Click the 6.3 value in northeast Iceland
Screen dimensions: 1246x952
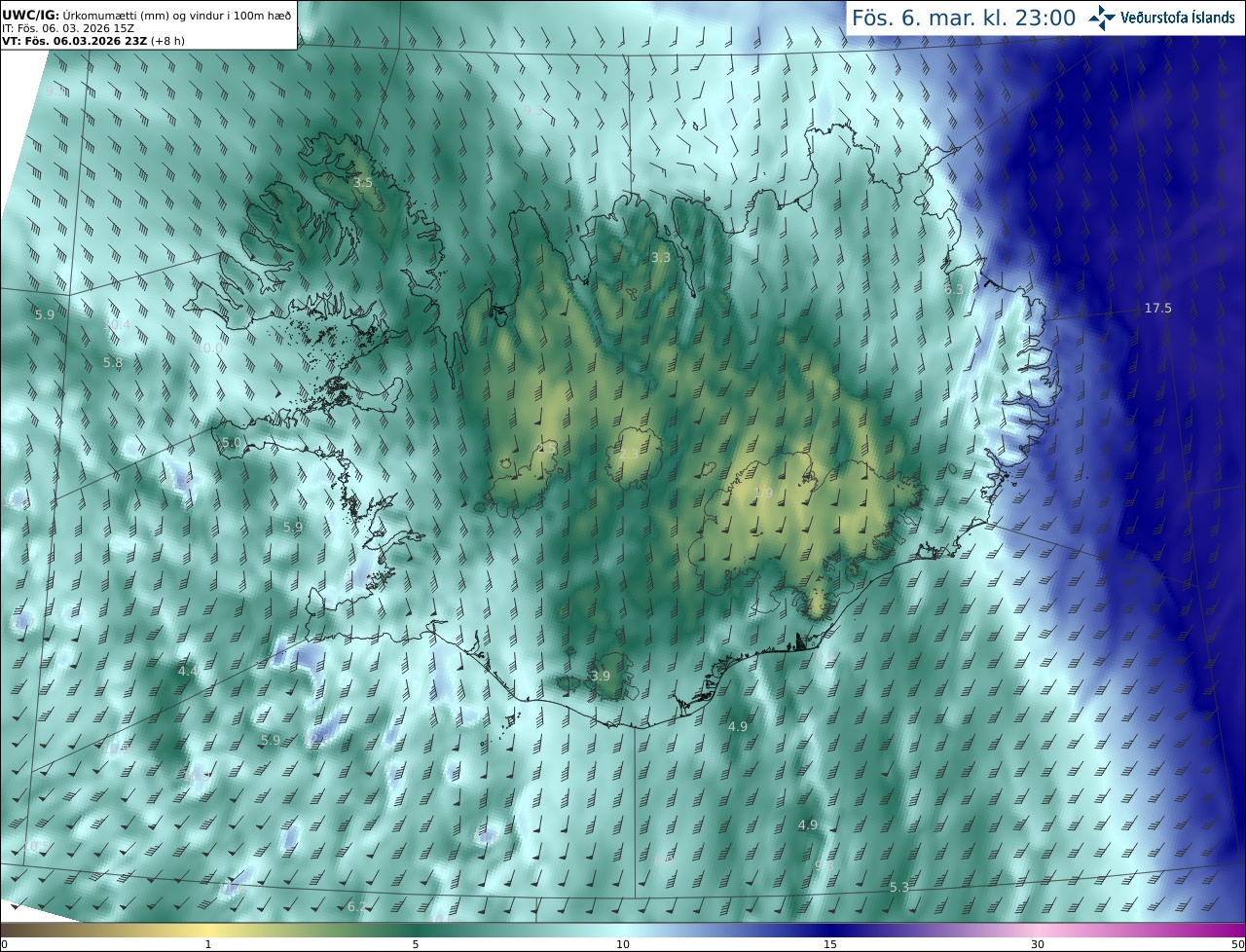[954, 290]
